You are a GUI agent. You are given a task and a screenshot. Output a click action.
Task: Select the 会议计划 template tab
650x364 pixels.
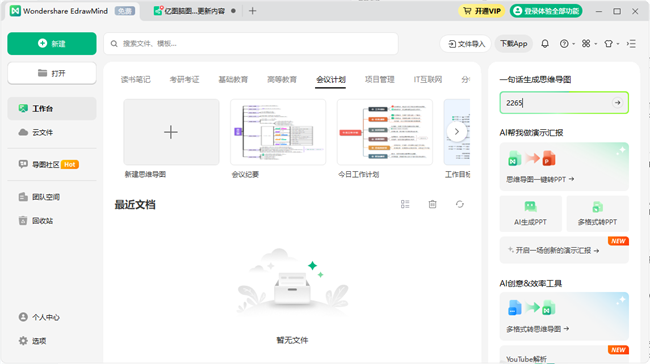[x=331, y=80]
